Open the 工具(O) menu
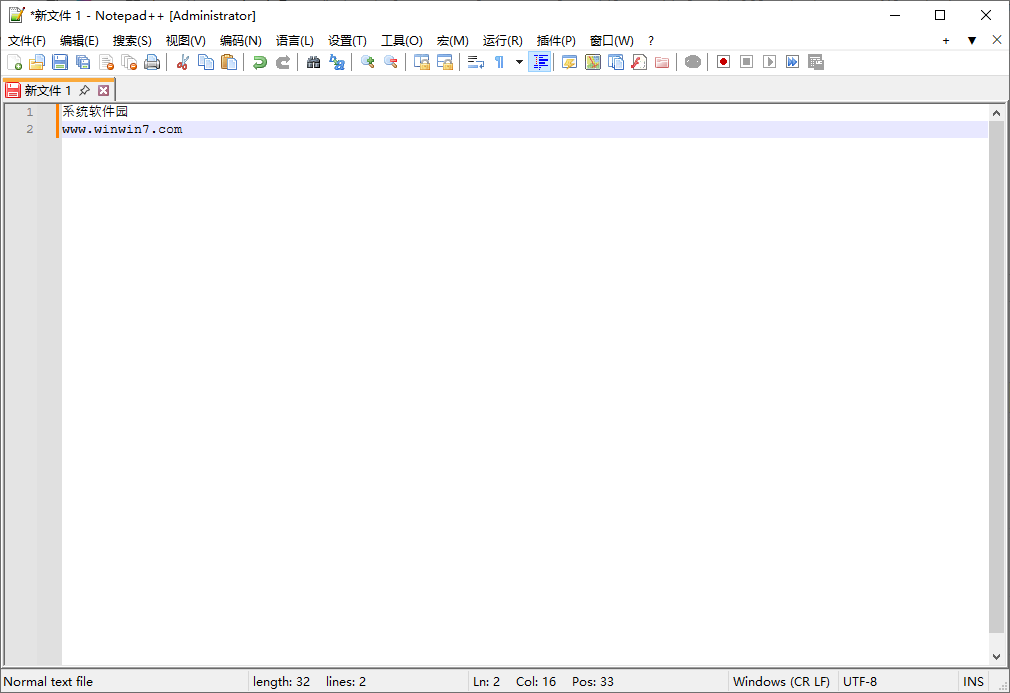Viewport: 1010px width, 693px height. 401,41
